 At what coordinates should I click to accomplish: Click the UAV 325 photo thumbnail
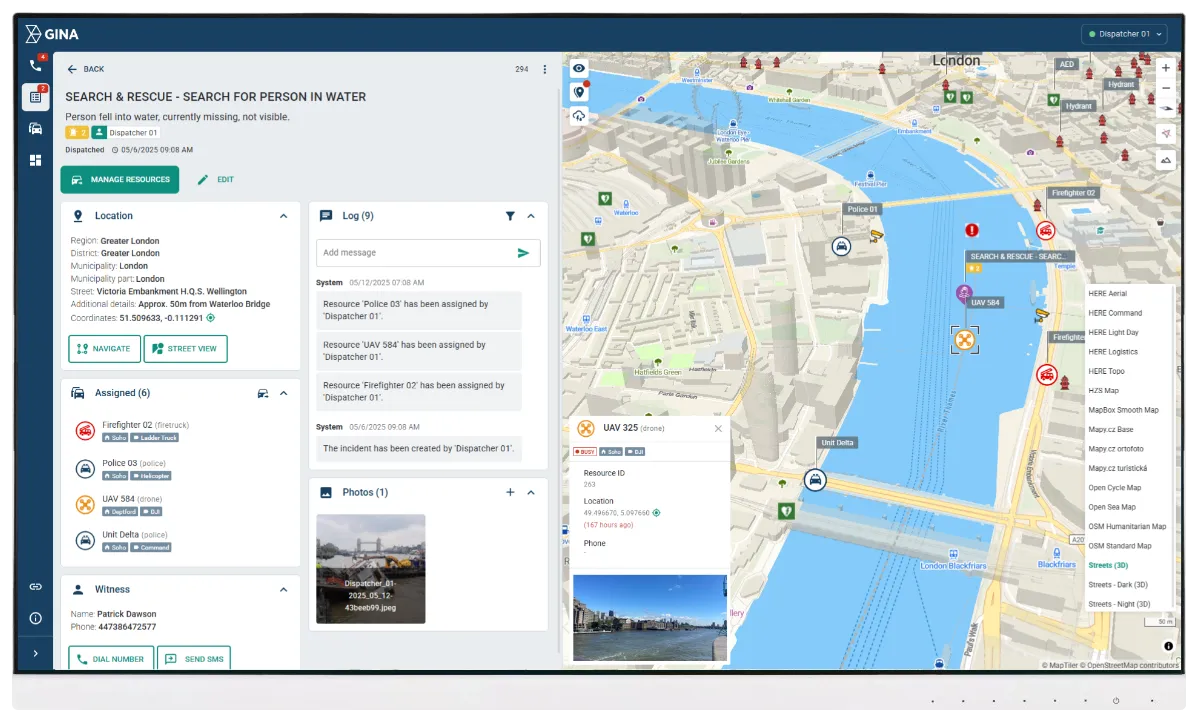[x=649, y=615]
